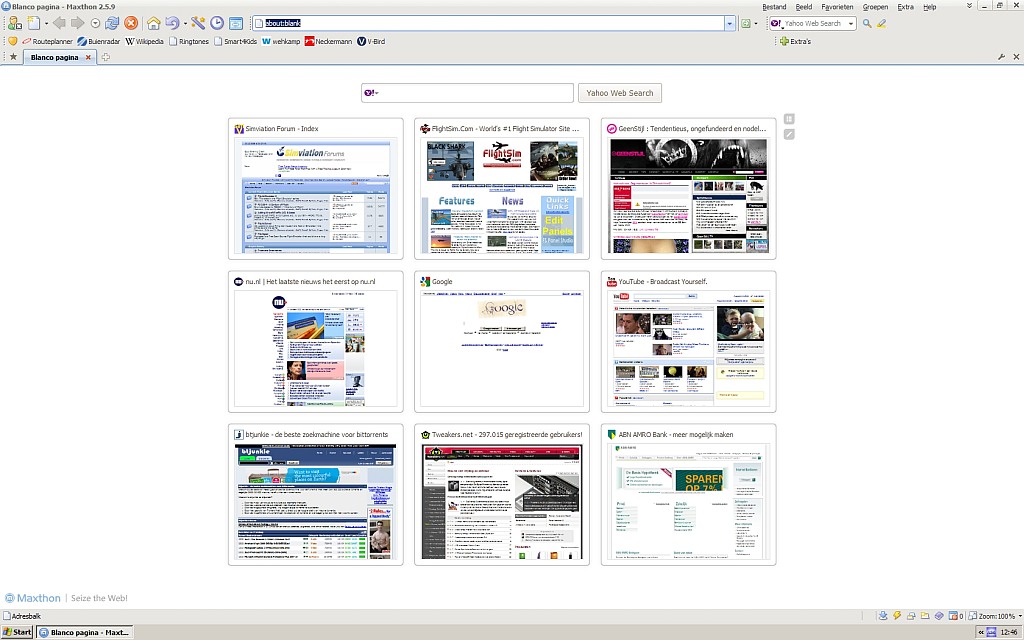The width and height of the screenshot is (1024, 640).
Task: Click the grid layout icon beside thumbnails
Action: 789,119
